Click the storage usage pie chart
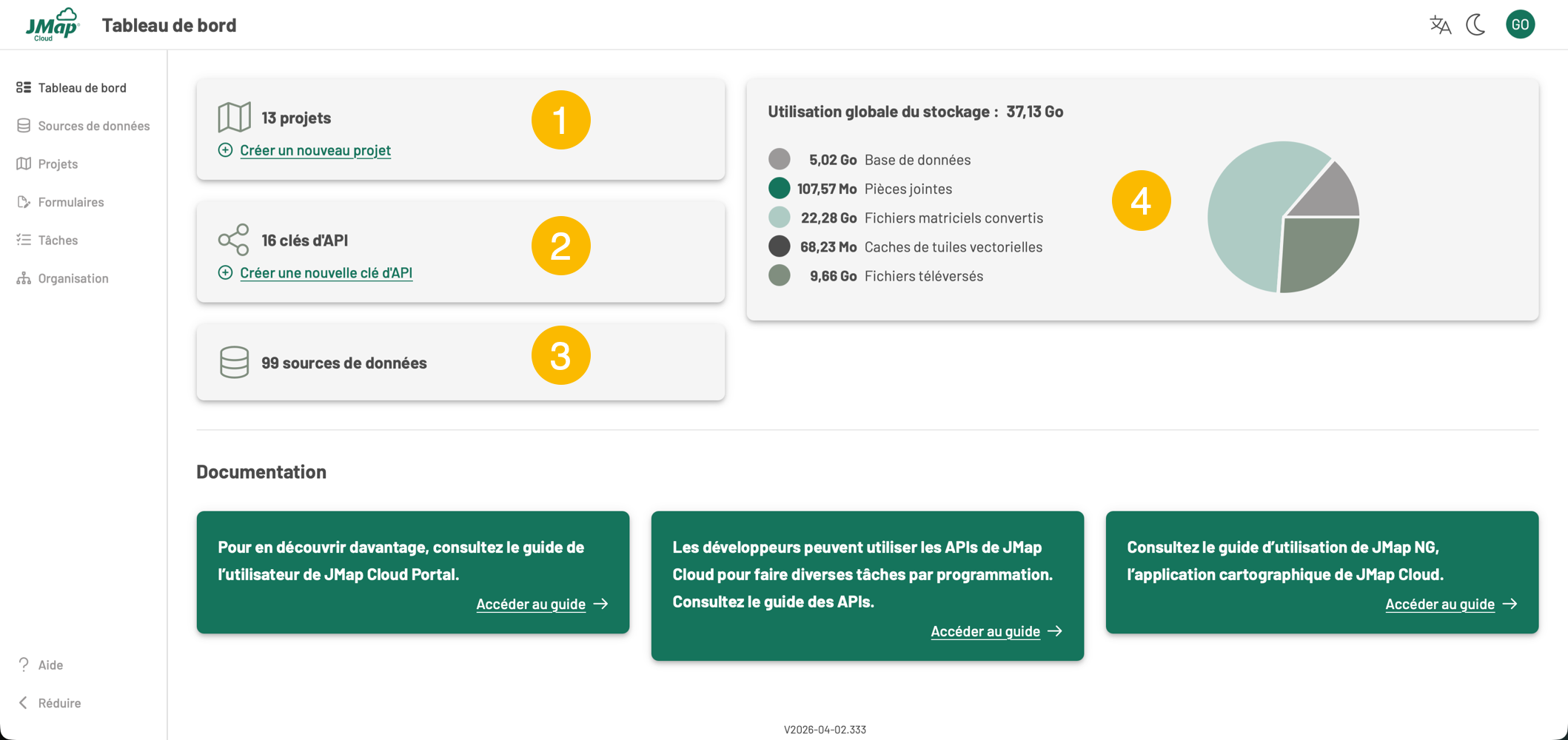 tap(1283, 217)
